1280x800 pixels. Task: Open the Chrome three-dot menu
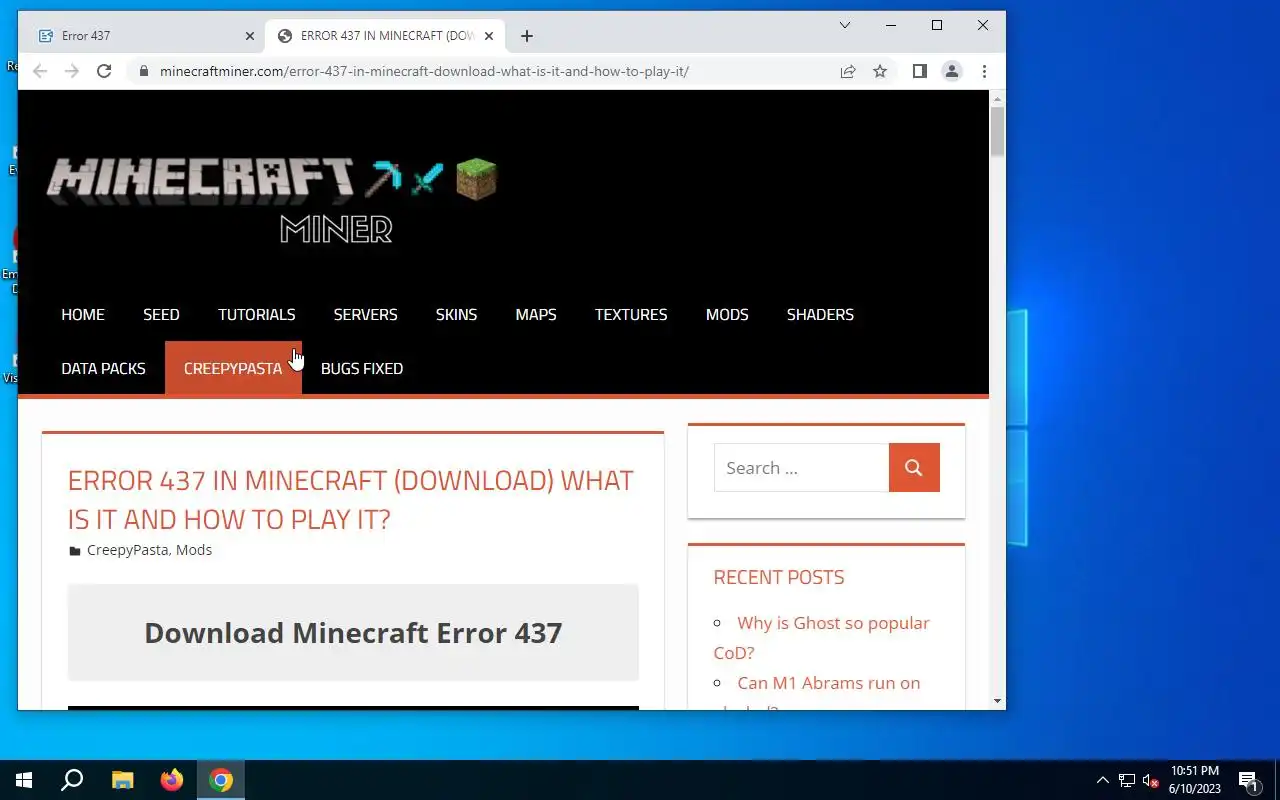click(x=984, y=71)
